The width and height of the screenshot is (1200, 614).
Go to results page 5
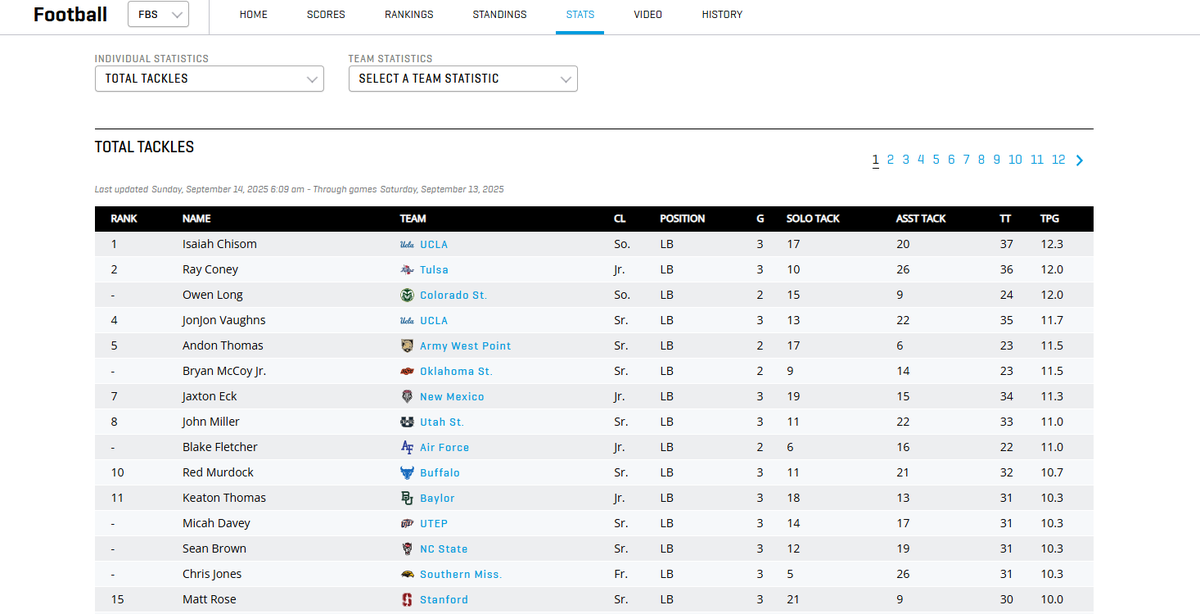(936, 160)
